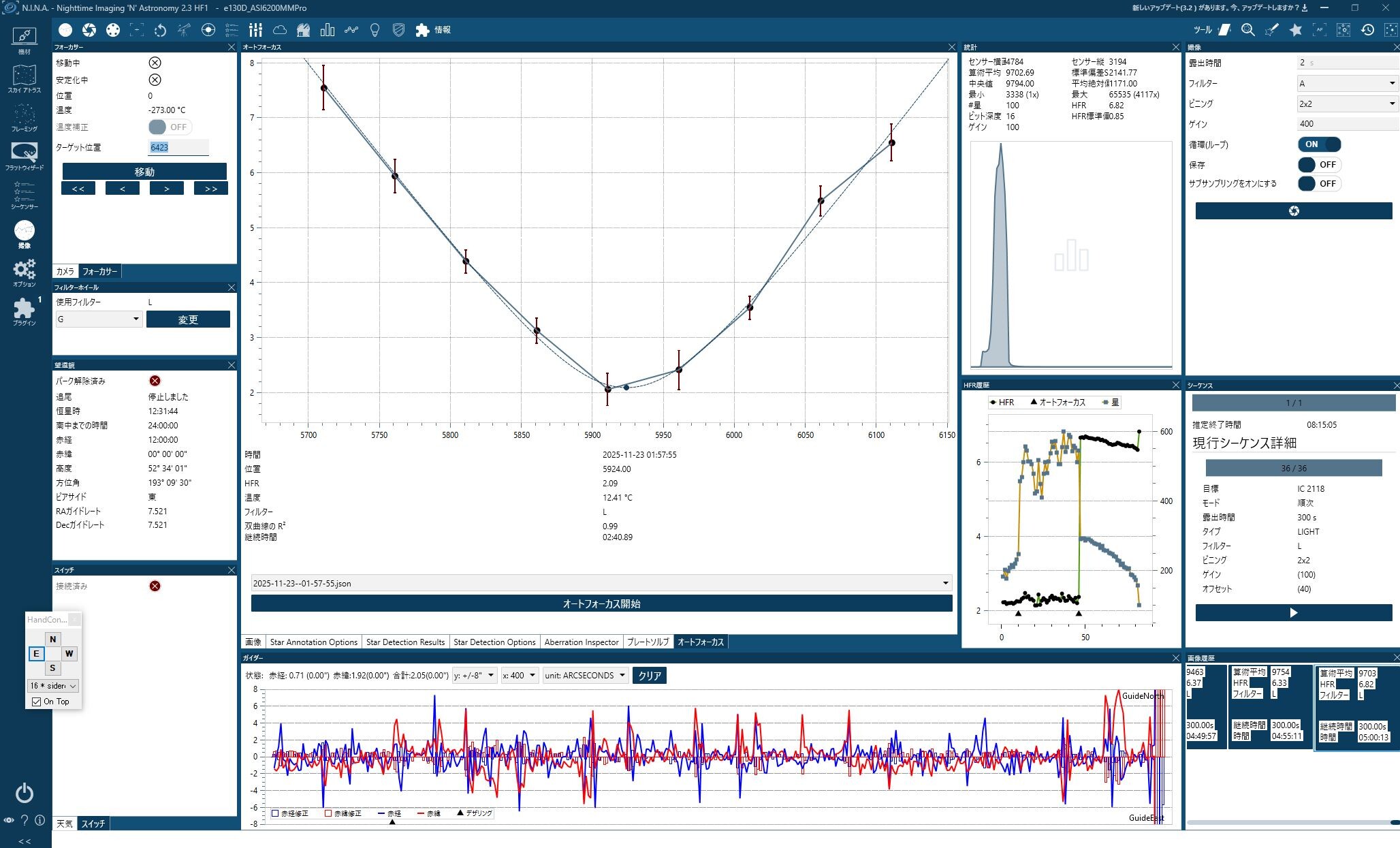Click the オートフォーカス開始 button

(x=601, y=603)
